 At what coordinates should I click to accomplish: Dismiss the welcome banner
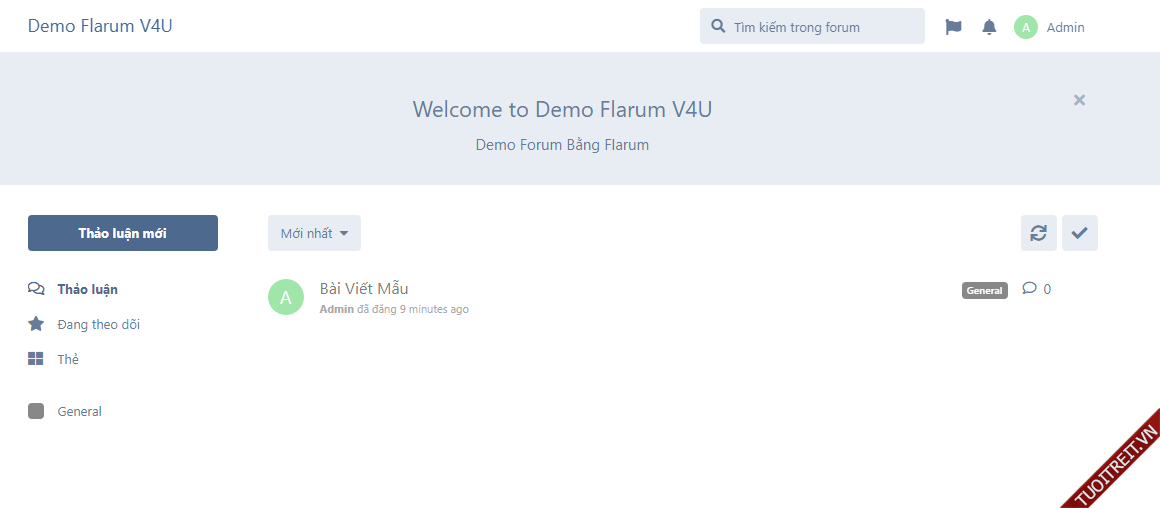tap(1079, 100)
